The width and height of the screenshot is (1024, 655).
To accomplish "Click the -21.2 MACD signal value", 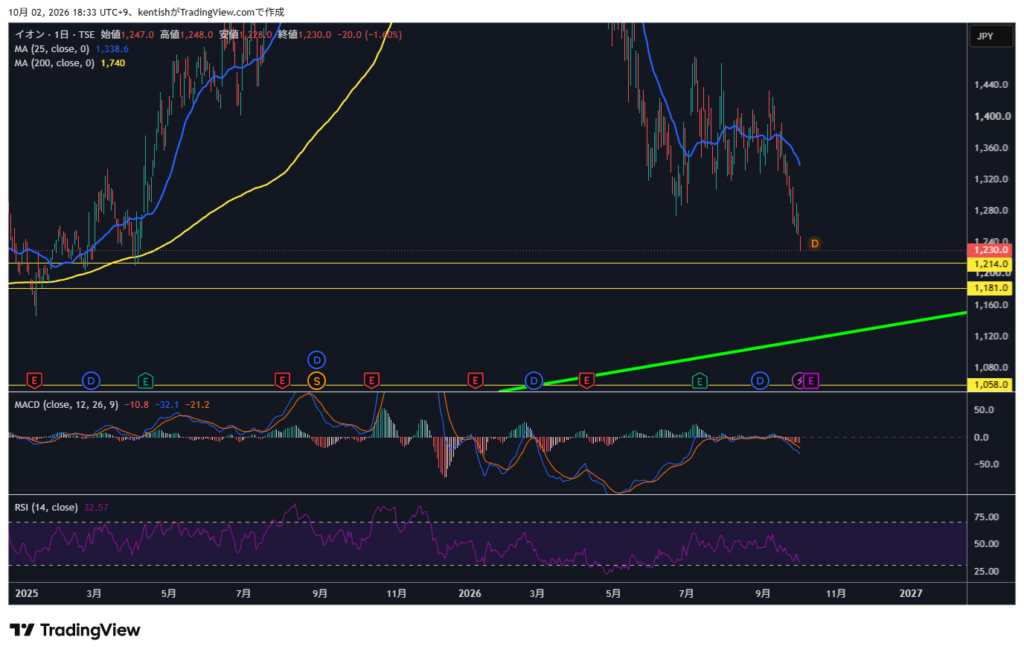I will pyautogui.click(x=197, y=405).
